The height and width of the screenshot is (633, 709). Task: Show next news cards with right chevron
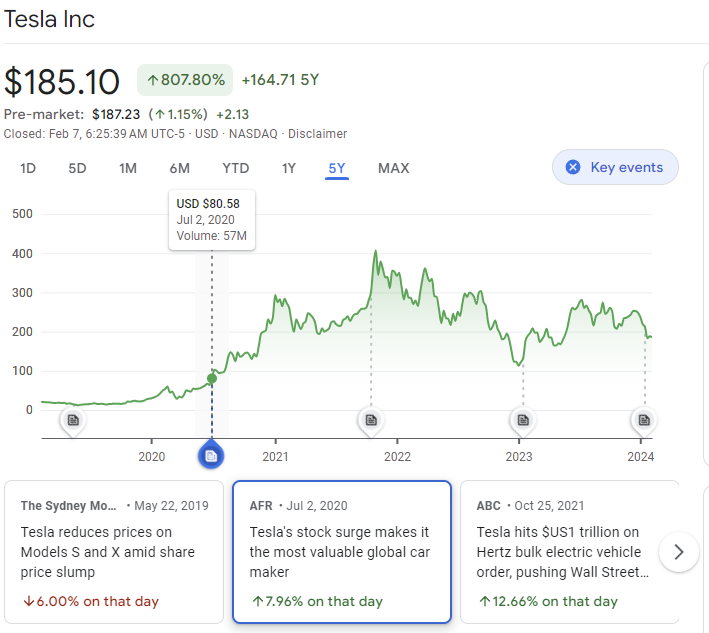[679, 552]
